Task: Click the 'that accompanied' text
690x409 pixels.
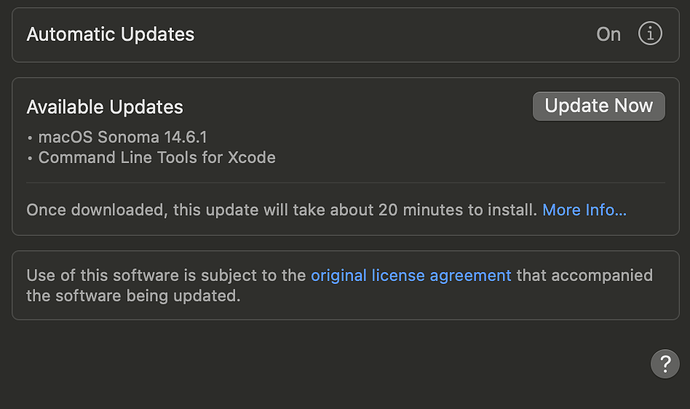Action: (584, 276)
